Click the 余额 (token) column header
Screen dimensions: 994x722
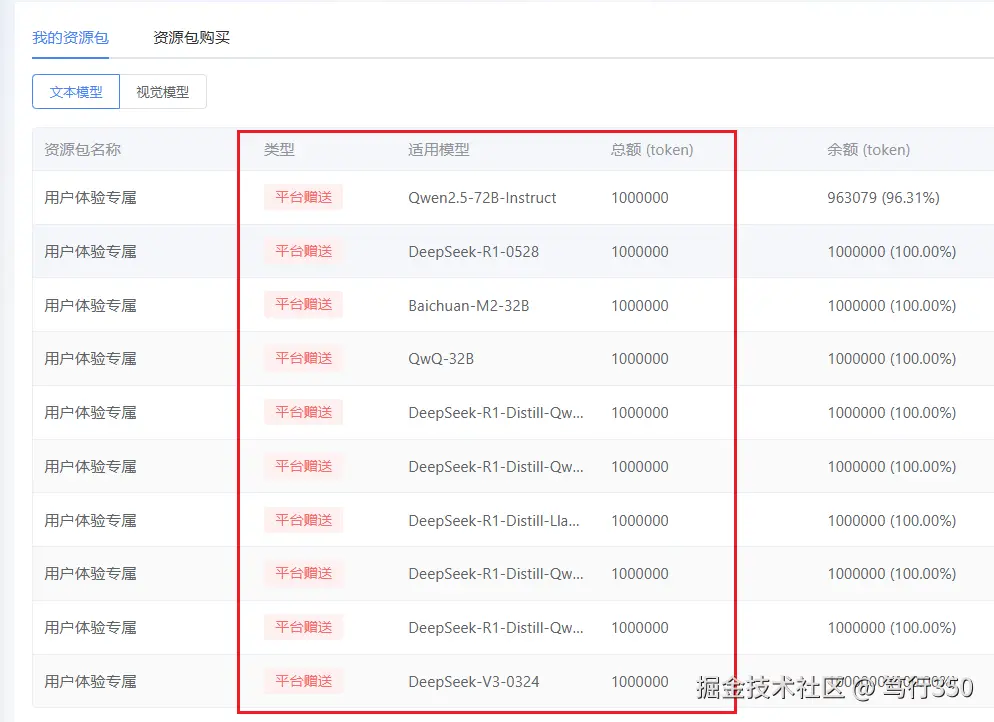pos(868,150)
